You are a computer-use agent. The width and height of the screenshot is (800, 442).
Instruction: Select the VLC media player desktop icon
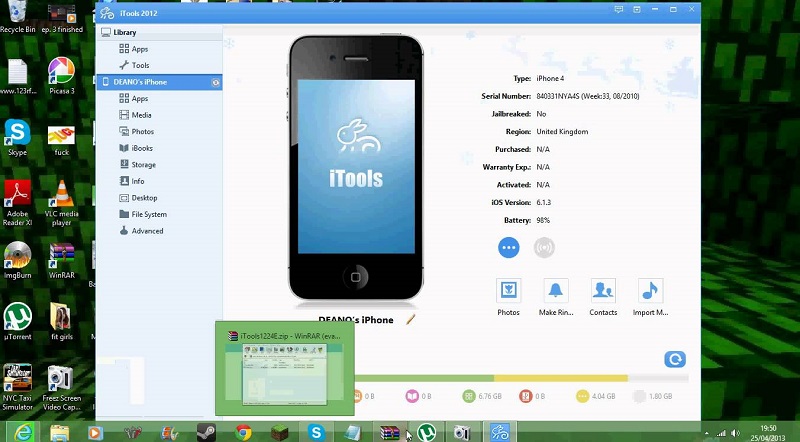tap(62, 203)
